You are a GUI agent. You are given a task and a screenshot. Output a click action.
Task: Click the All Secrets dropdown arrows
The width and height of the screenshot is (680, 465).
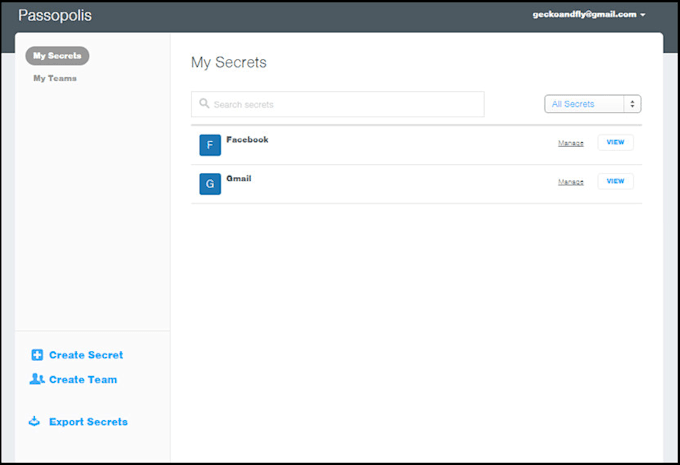click(x=632, y=104)
